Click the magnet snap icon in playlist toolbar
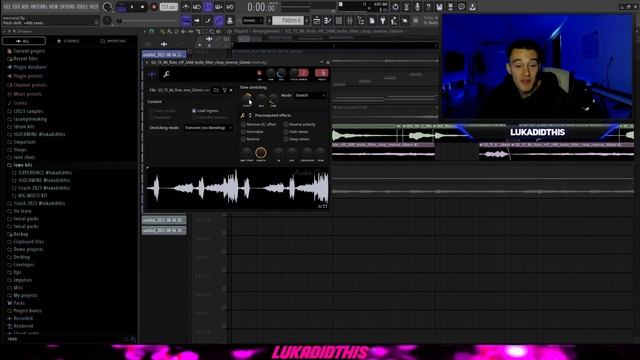 coord(152,31)
